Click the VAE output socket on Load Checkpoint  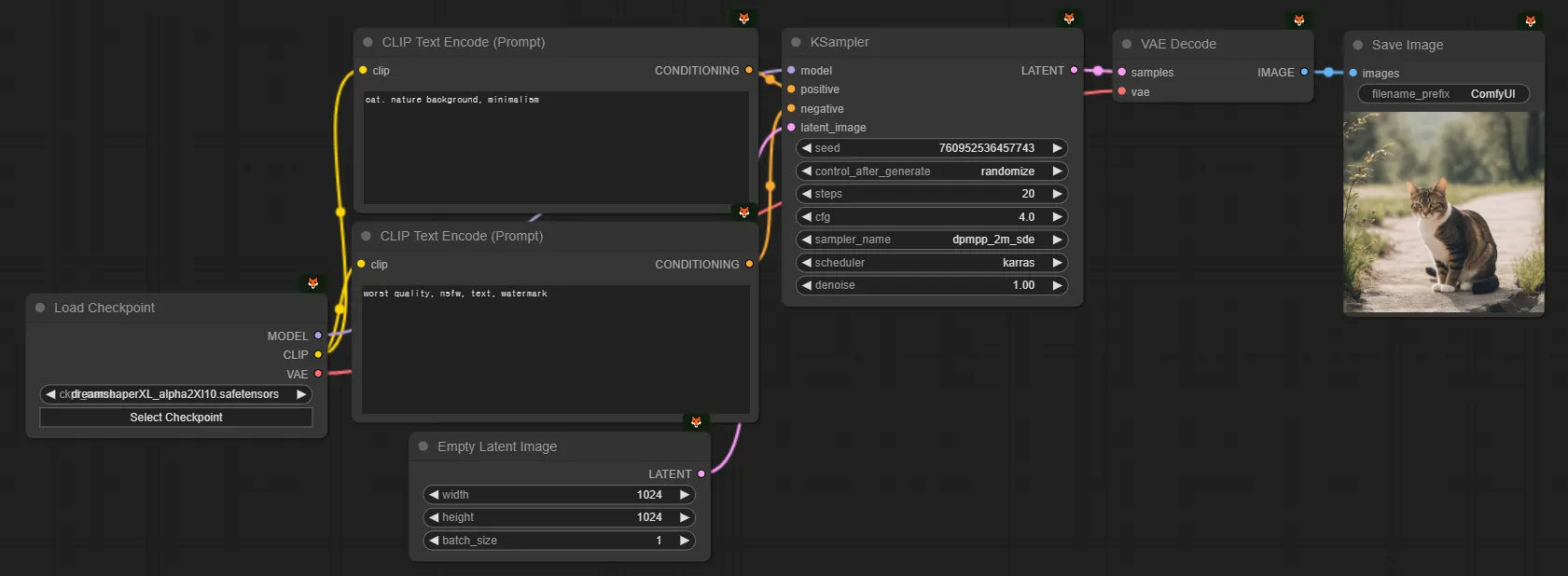point(318,374)
